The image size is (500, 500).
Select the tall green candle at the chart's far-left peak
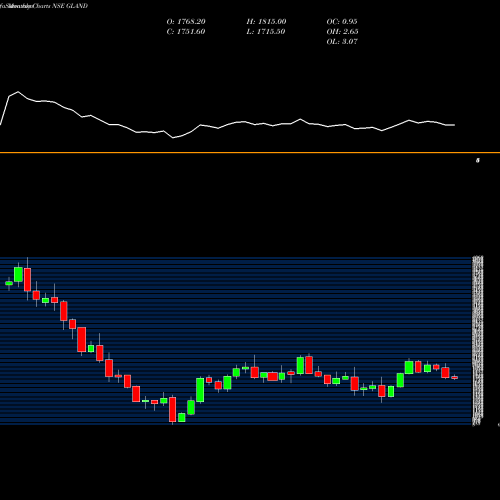pyautogui.click(x=18, y=274)
